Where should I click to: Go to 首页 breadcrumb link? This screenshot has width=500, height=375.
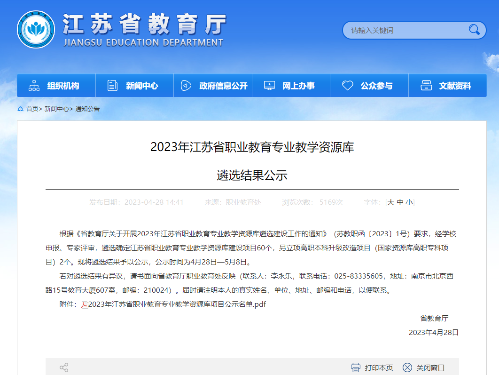coord(32,109)
